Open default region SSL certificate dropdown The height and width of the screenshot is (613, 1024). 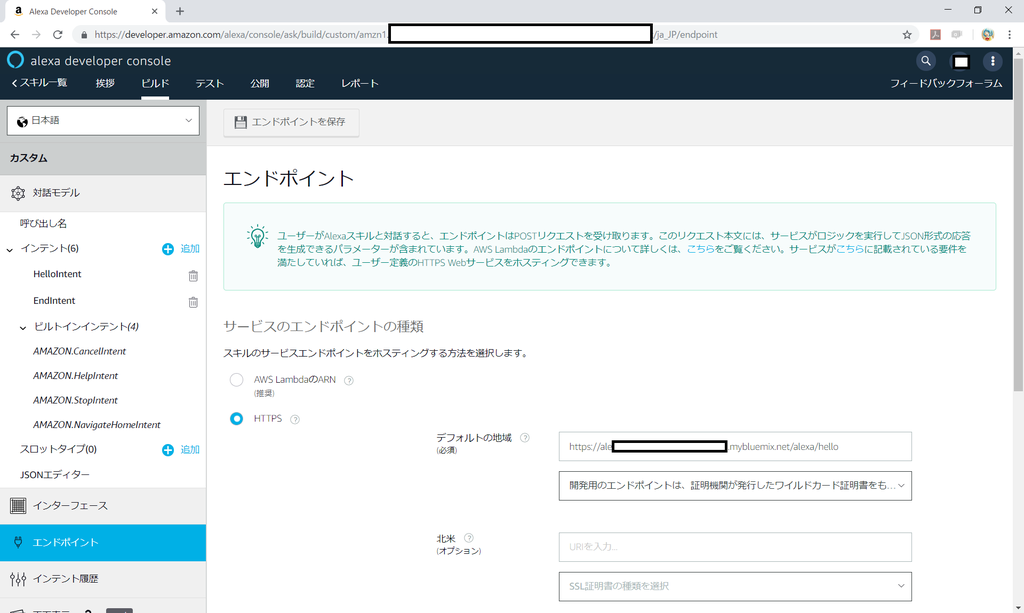735,486
